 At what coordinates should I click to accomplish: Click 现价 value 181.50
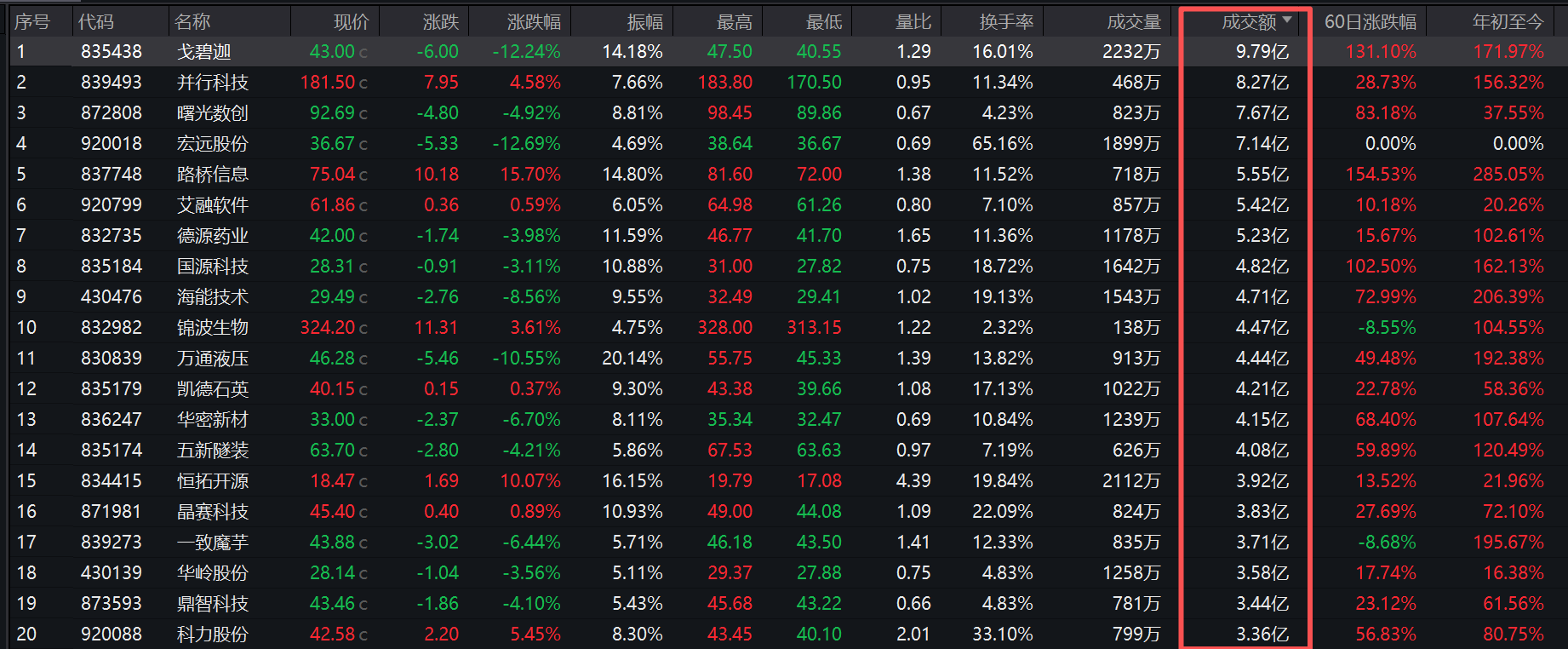coord(328,83)
